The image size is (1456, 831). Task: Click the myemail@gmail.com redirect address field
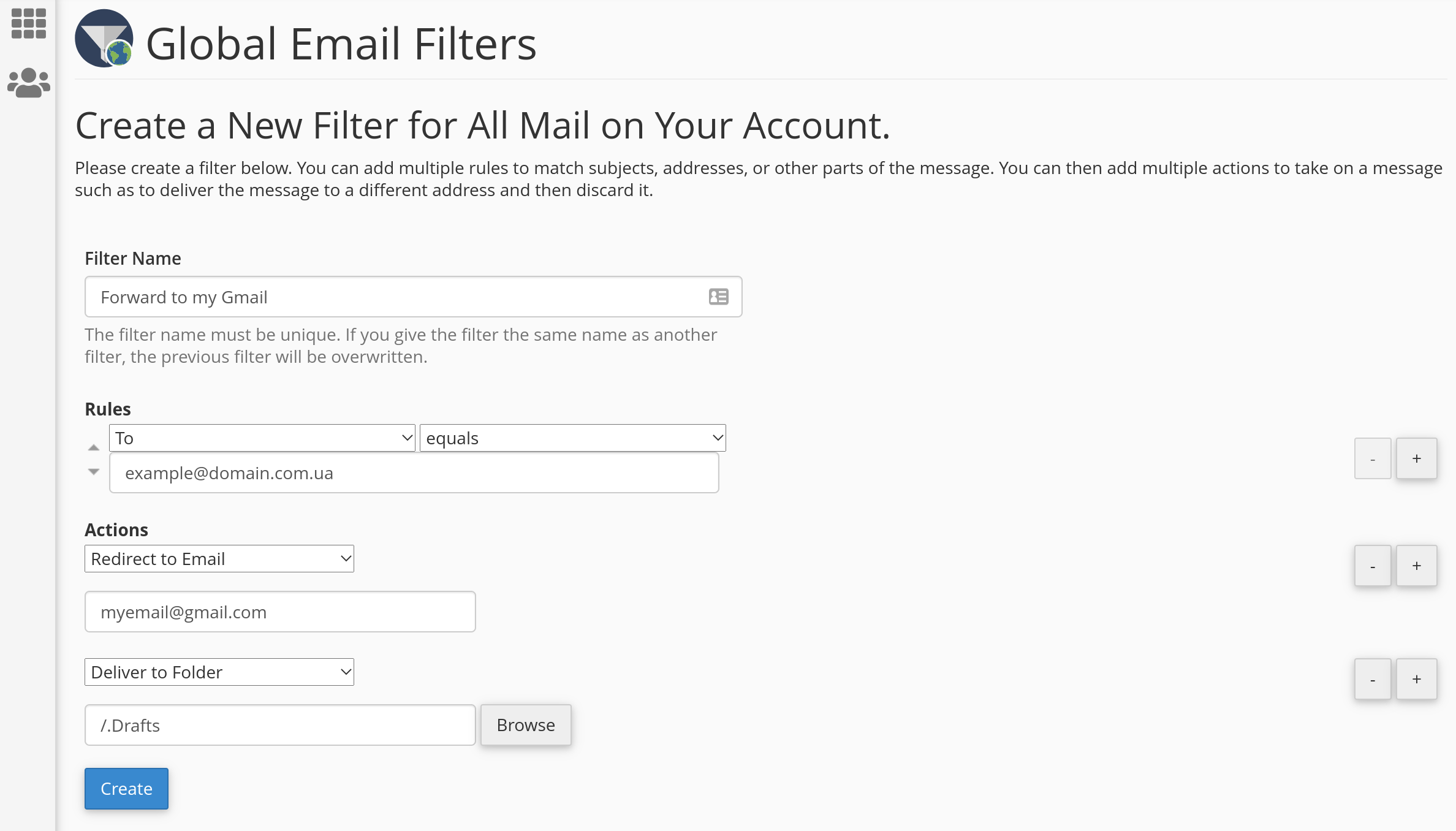pos(280,612)
